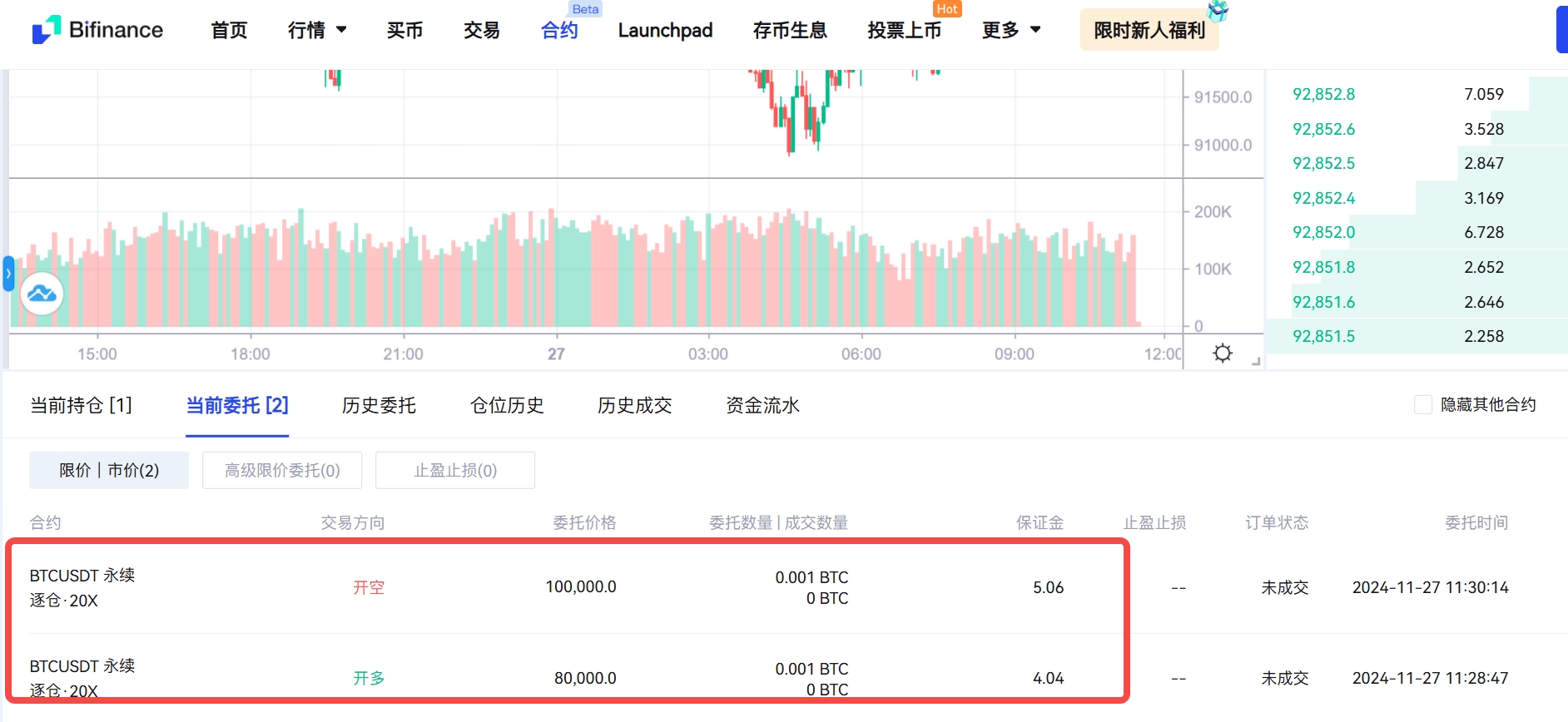Image resolution: width=1568 pixels, height=722 pixels.
Task: Click the 限时新人福利 promo button
Action: coord(1149,31)
